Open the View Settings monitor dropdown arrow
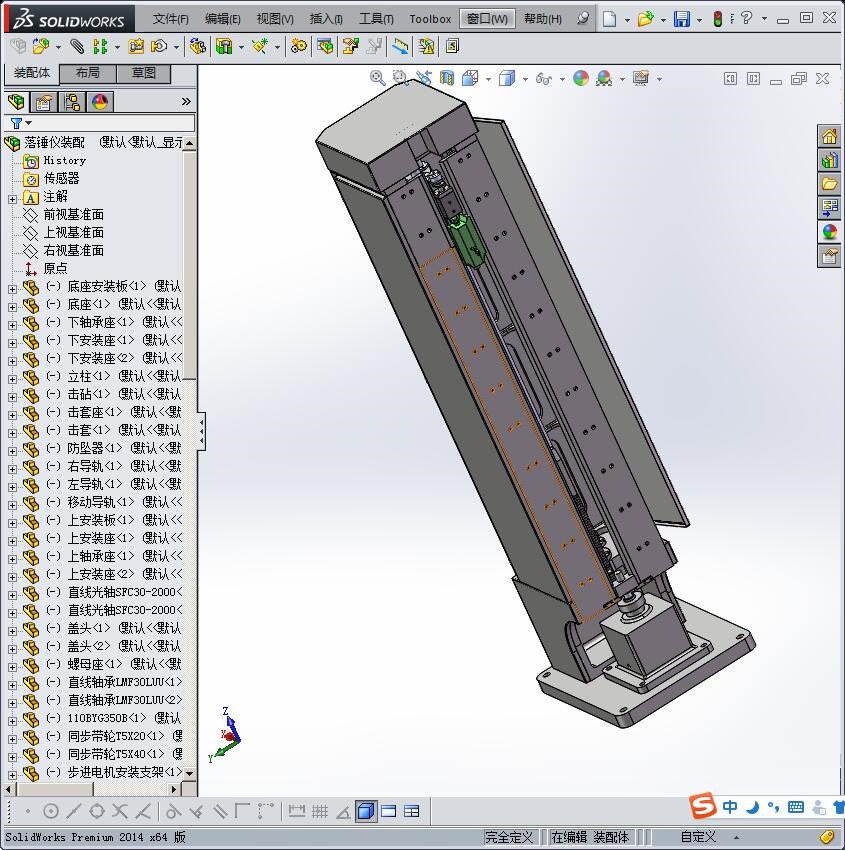This screenshot has width=845, height=850. [660, 79]
